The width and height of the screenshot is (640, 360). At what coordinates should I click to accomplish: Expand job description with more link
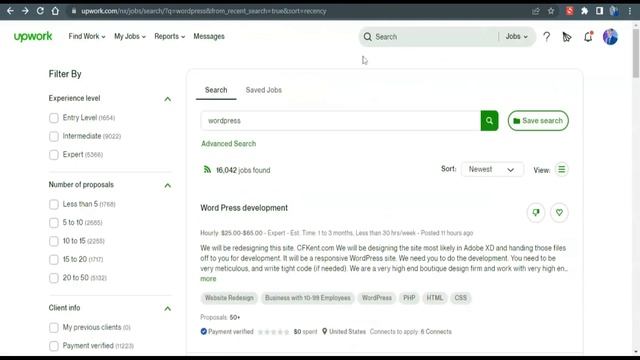click(x=208, y=279)
